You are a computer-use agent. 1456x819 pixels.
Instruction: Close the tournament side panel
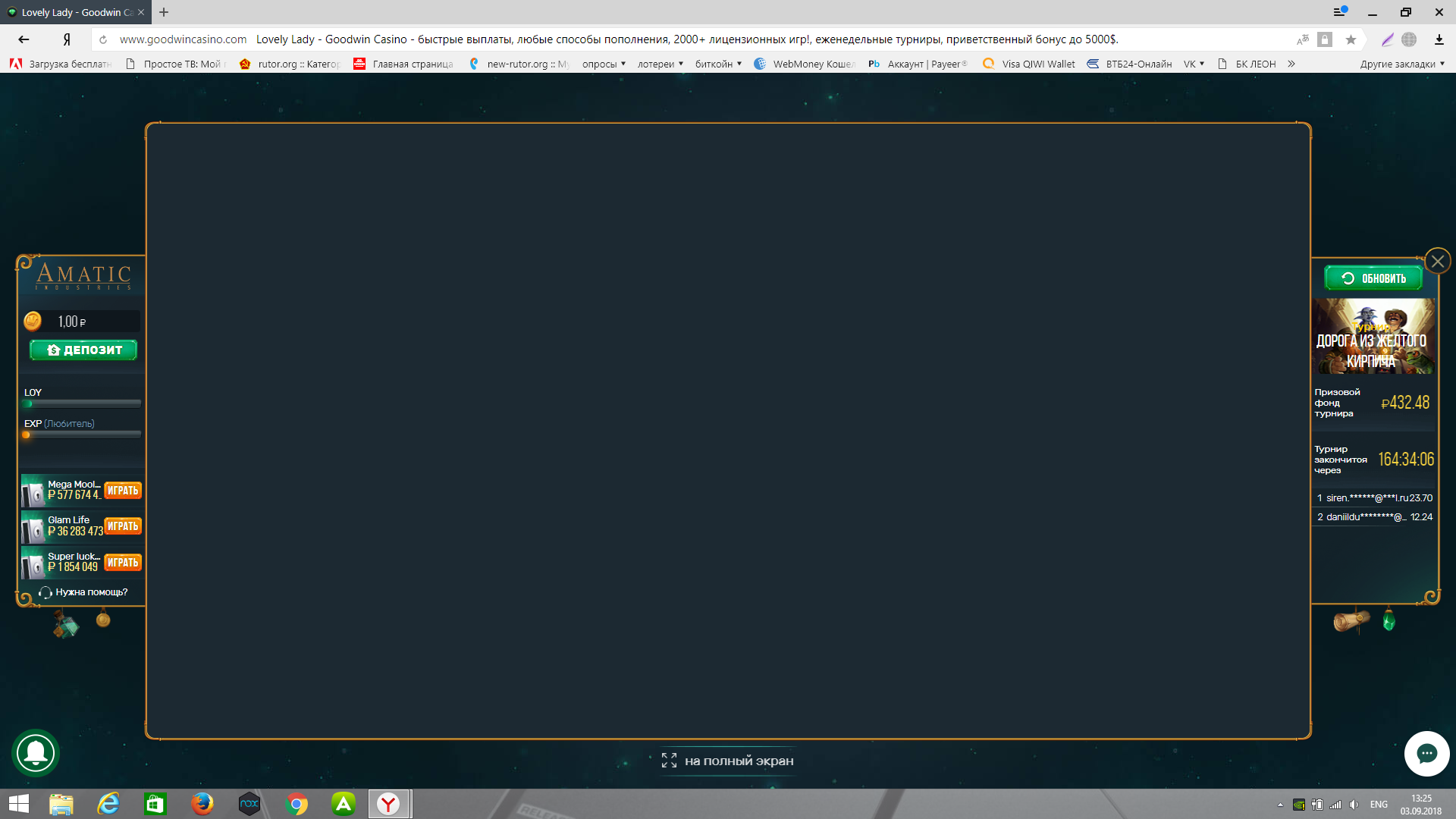1437,262
